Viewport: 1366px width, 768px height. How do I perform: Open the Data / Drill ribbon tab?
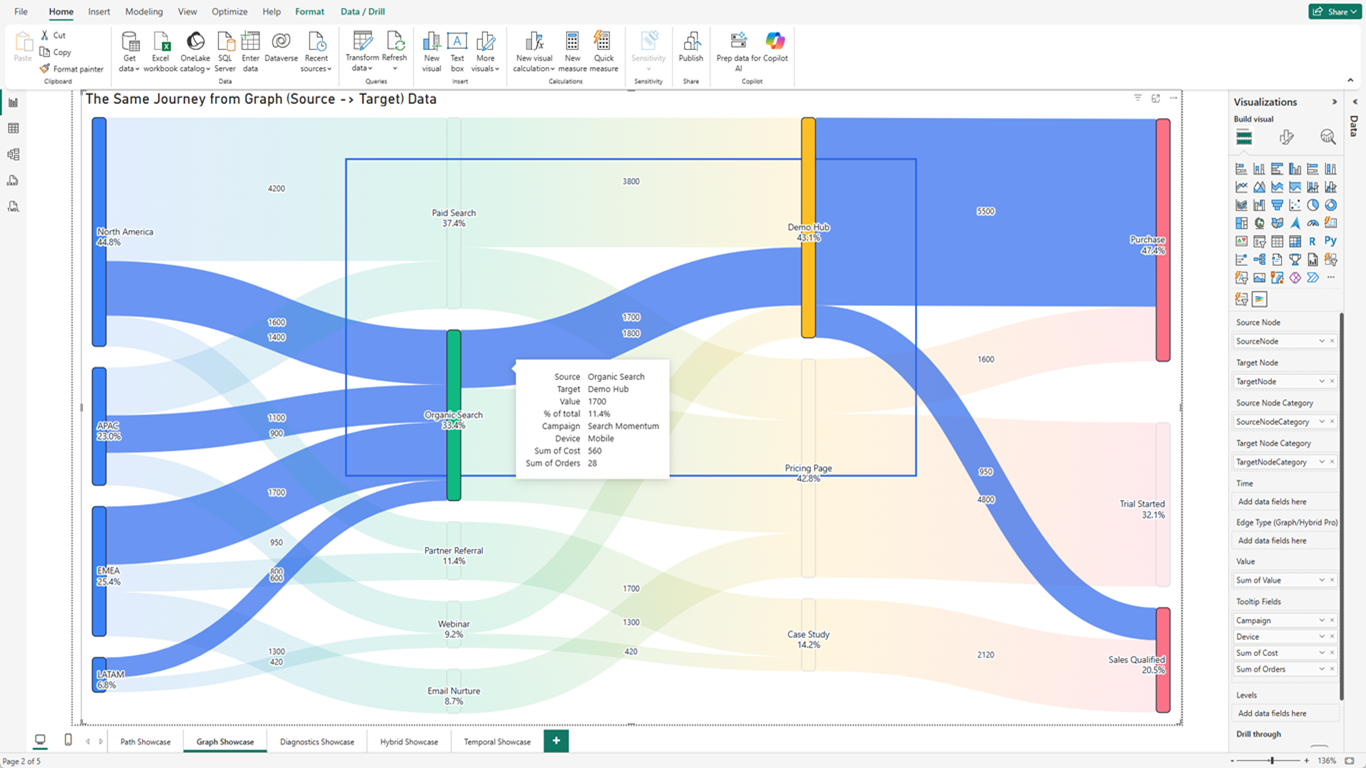(362, 12)
